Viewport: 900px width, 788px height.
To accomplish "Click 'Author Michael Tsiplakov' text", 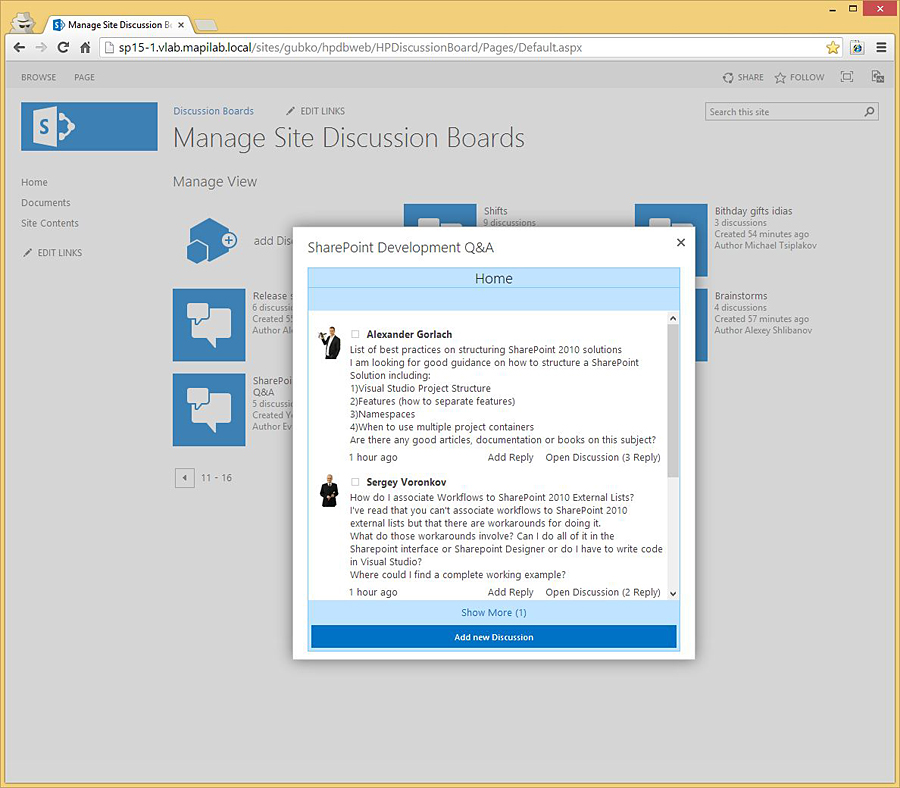I will 765,245.
